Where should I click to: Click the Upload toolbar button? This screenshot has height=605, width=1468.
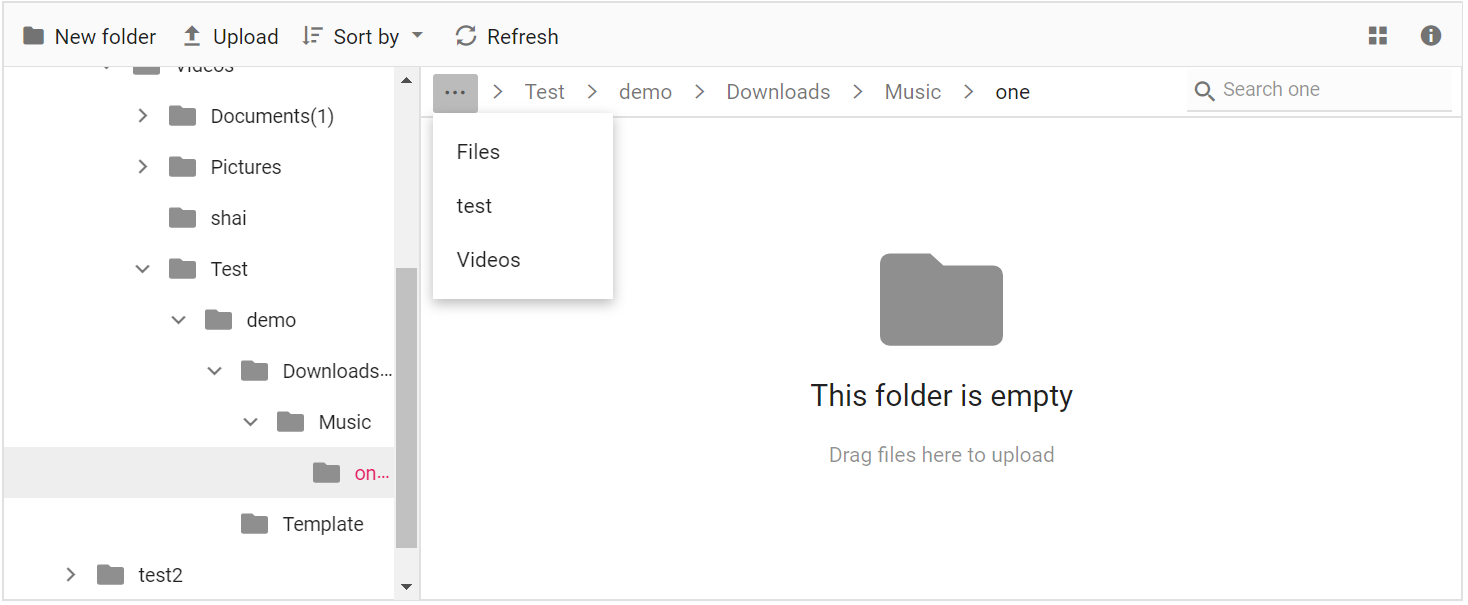pos(230,37)
